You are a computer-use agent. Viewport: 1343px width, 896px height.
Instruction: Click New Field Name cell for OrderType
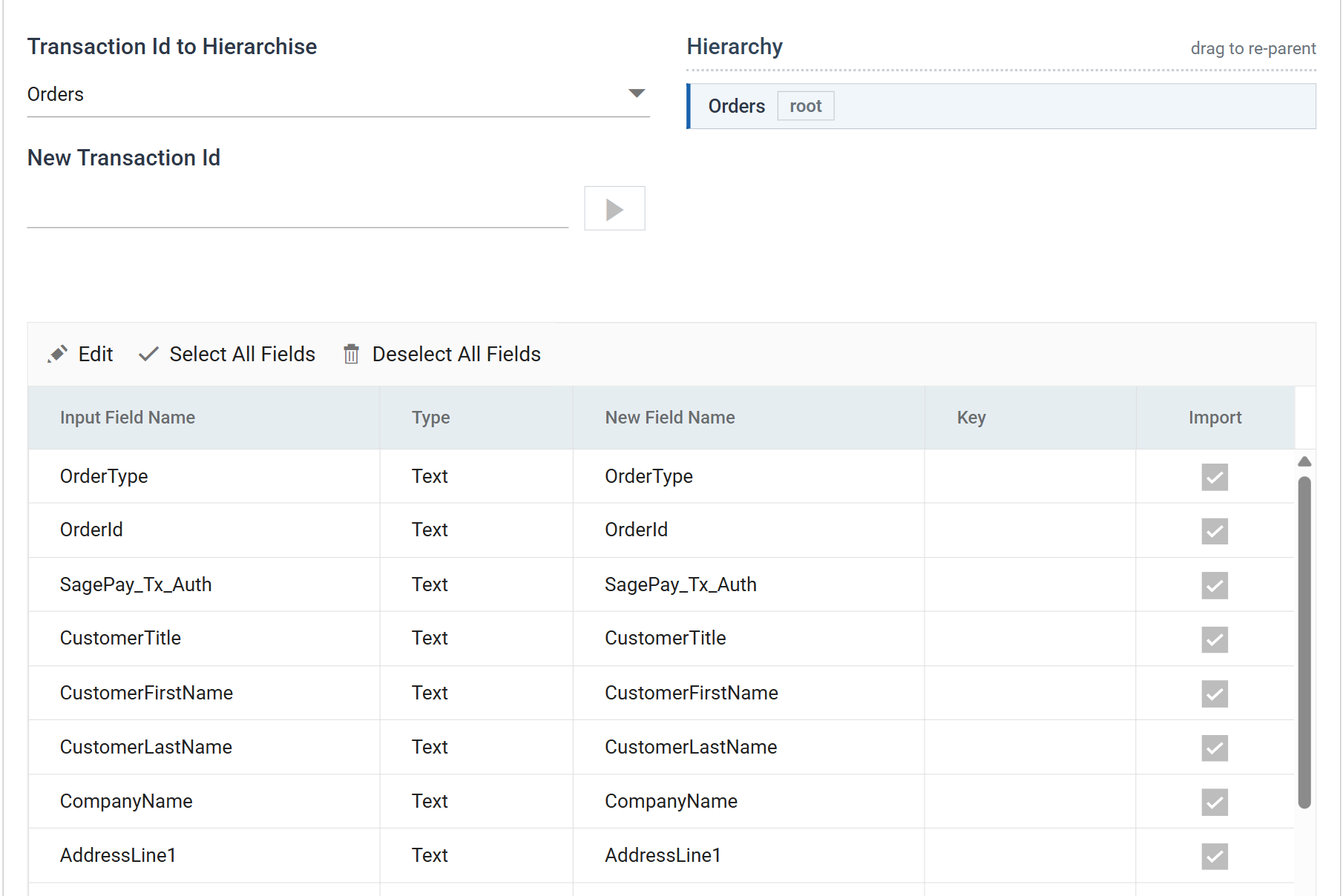pos(749,476)
